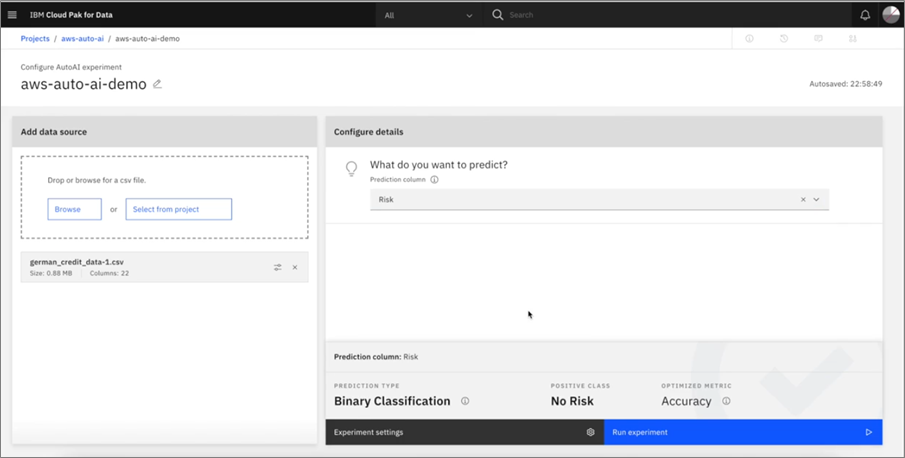Click the 'Size: 0.88 MB' file detail
Viewport: 905px width, 458px height.
tap(51, 273)
